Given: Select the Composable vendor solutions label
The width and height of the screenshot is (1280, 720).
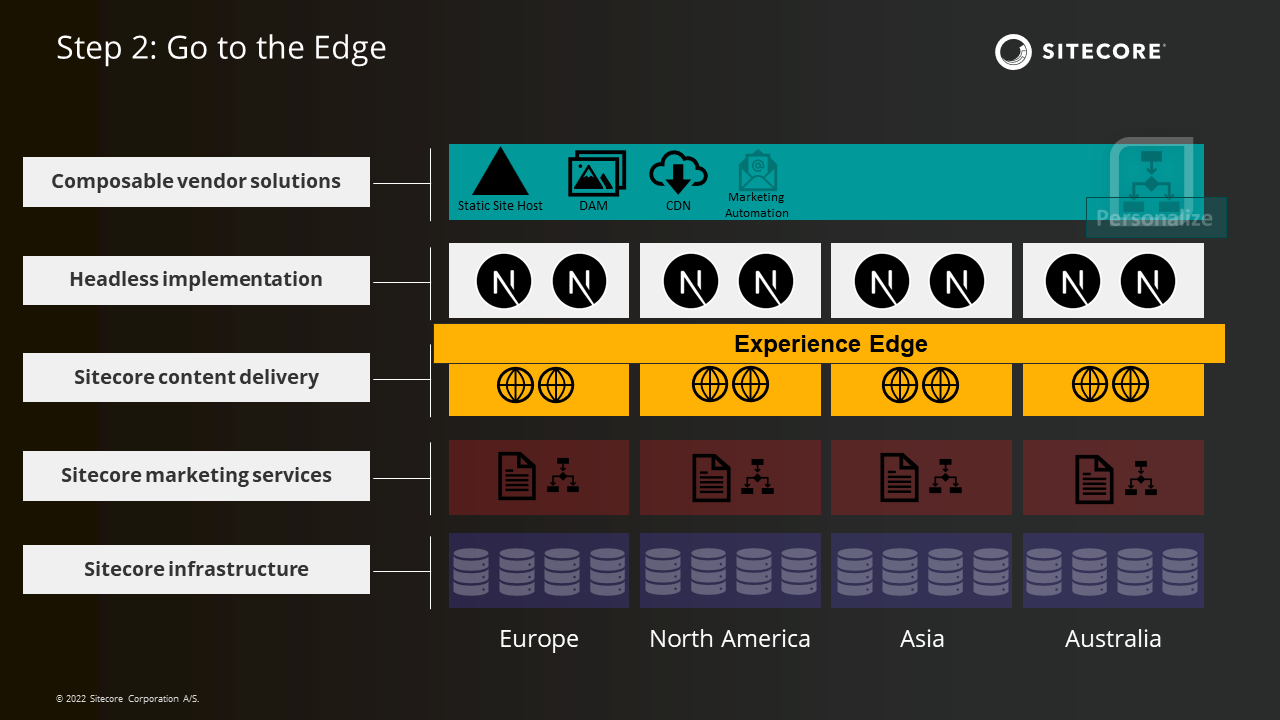Looking at the screenshot, I should point(196,182).
